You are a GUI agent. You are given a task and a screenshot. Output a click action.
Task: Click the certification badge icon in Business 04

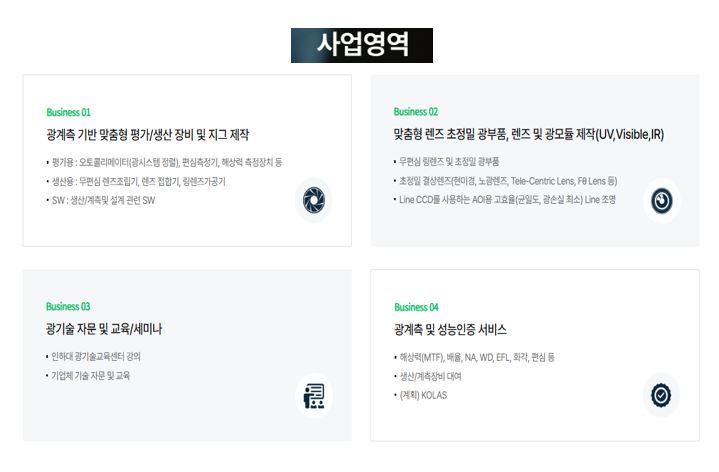[x=661, y=395]
